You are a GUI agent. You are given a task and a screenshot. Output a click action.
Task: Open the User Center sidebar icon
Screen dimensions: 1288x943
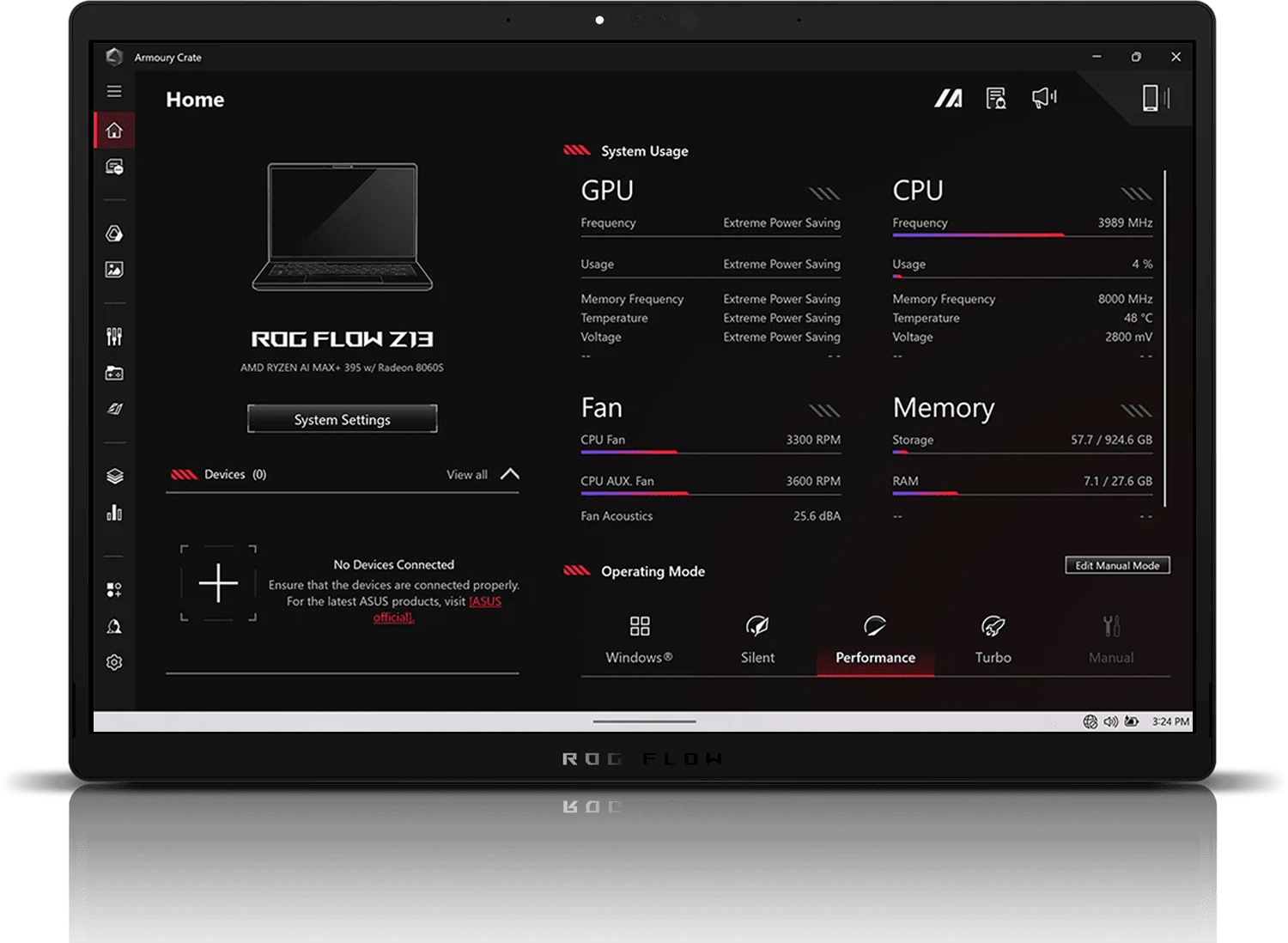(x=114, y=626)
